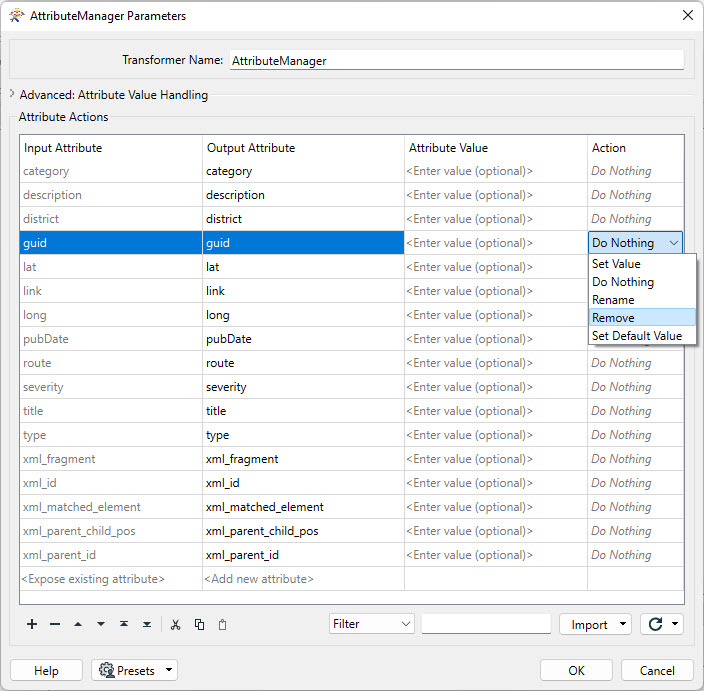The width and height of the screenshot is (704, 691).
Task: Open the refresh button dropdown arrow
Action: click(675, 624)
